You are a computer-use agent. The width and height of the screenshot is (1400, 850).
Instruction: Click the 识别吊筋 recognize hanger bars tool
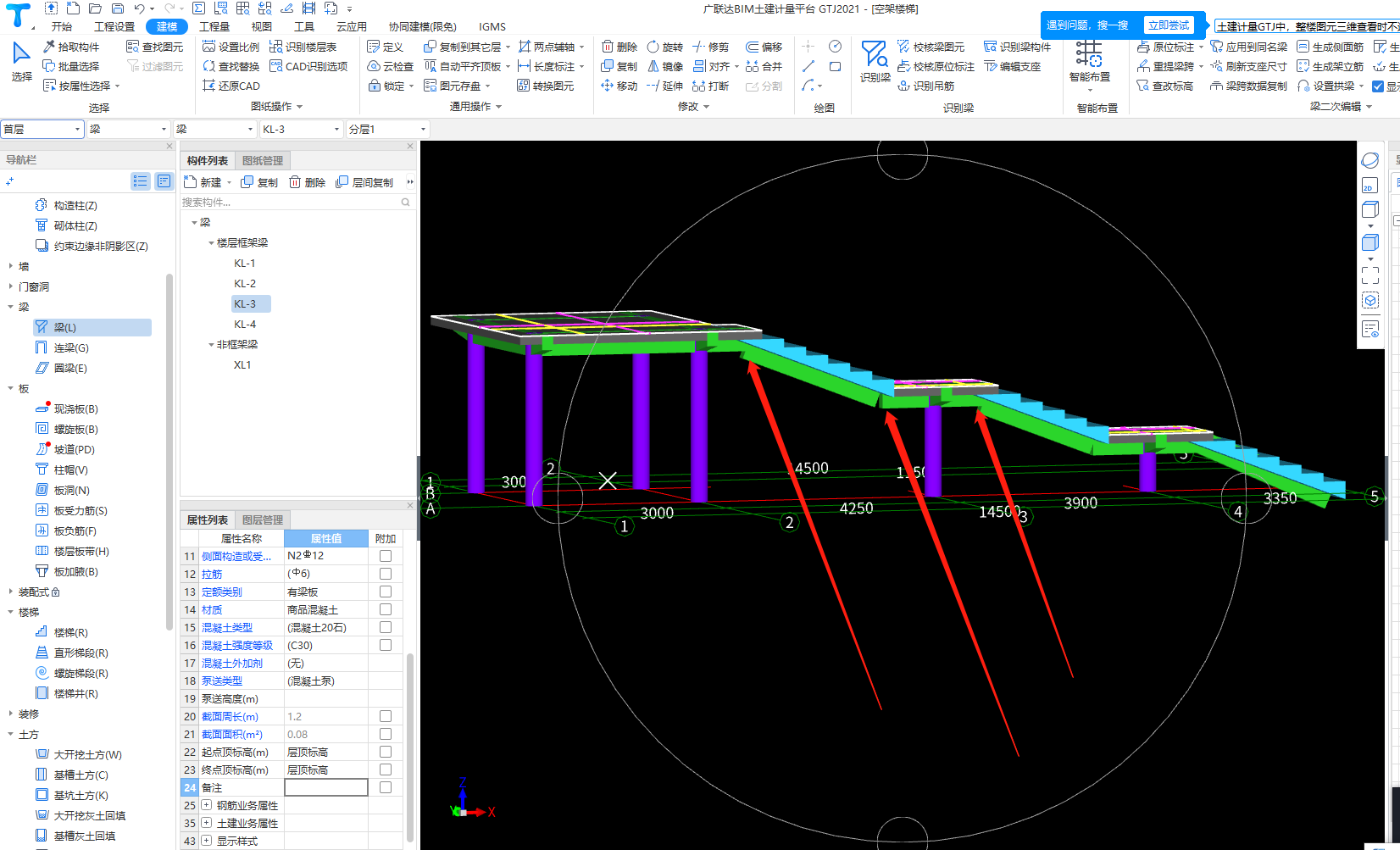coord(925,86)
